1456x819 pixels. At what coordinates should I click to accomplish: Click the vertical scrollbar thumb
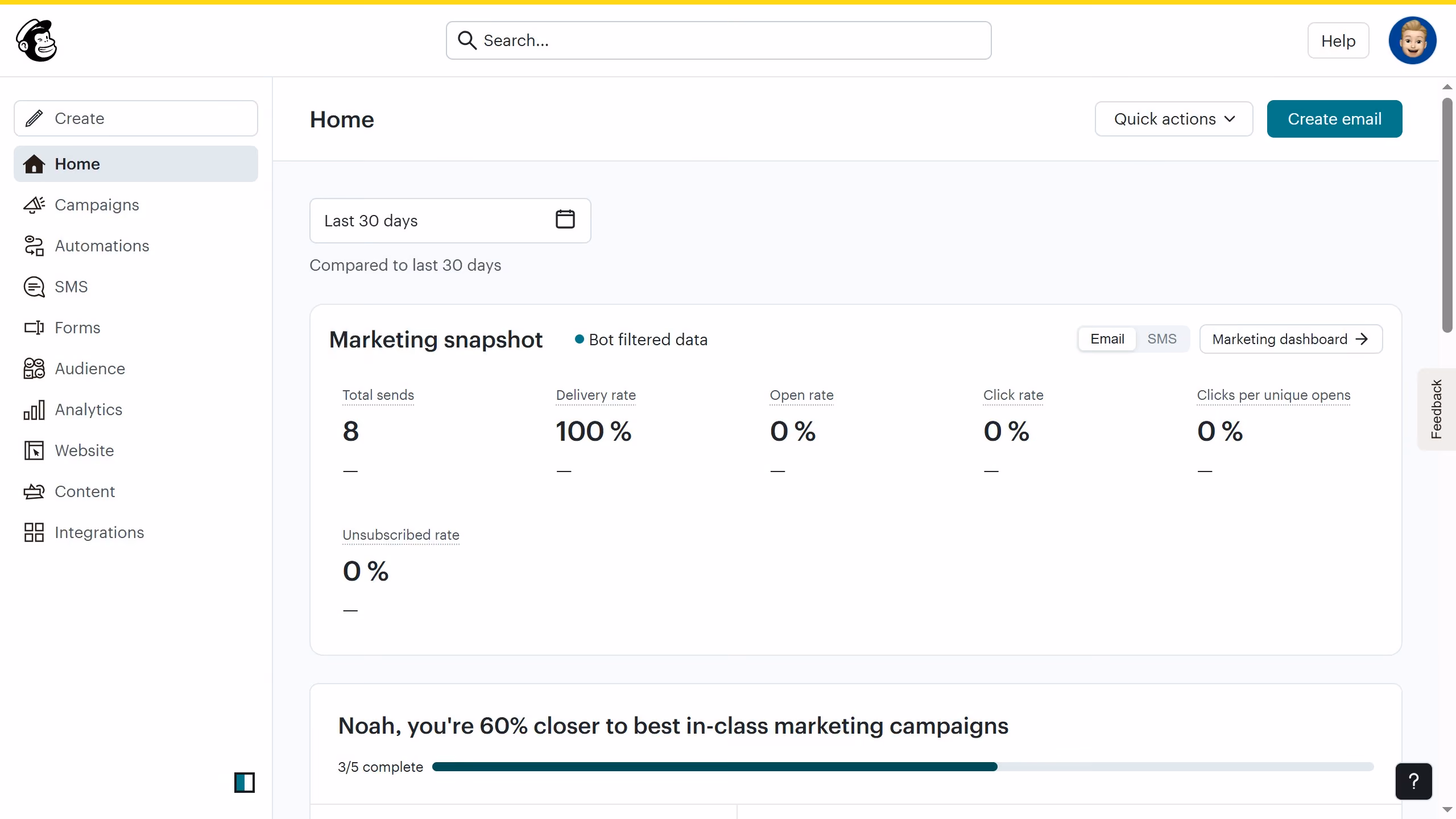[x=1447, y=215]
